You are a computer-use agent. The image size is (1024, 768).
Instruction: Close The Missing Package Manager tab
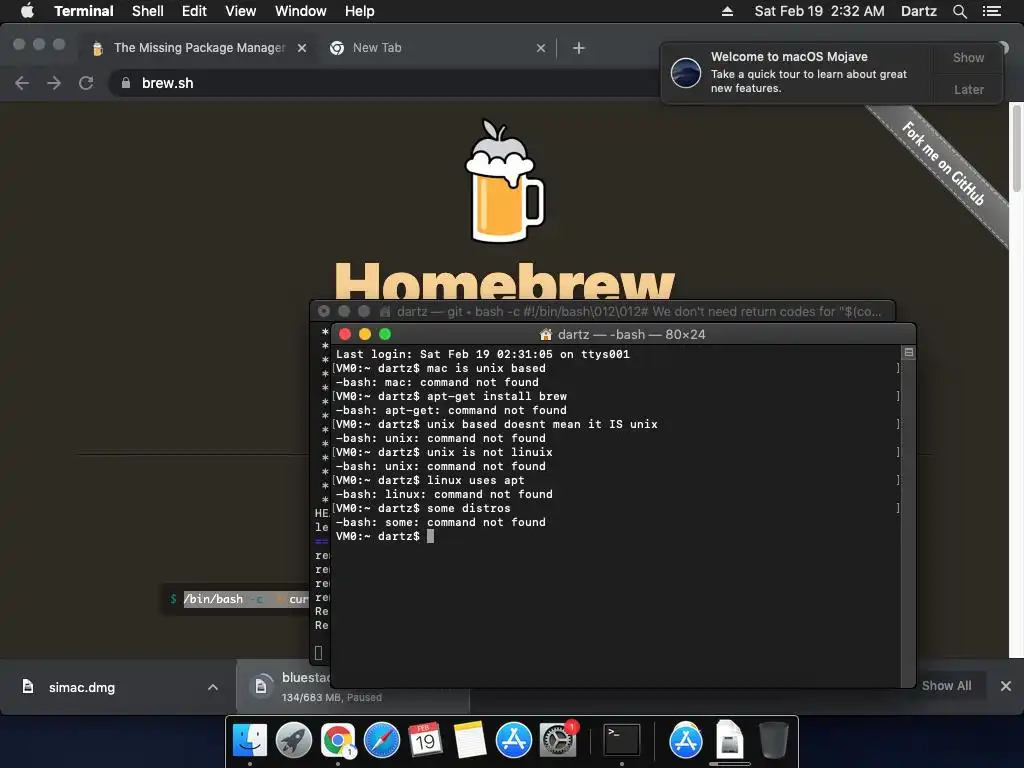(302, 48)
